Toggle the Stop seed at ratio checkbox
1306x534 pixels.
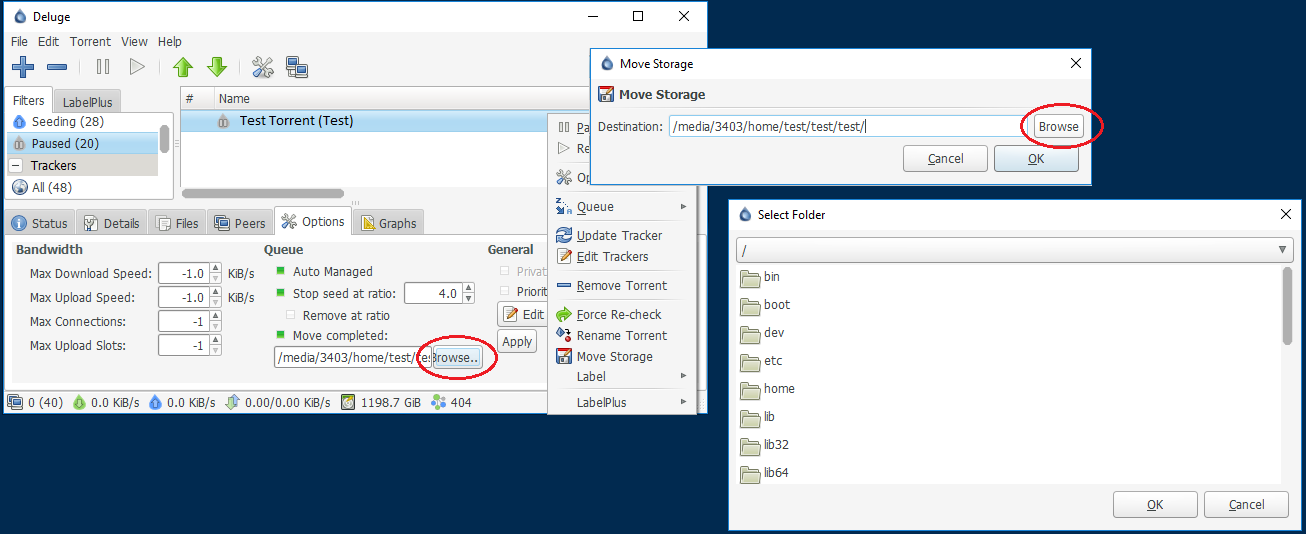pos(281,294)
